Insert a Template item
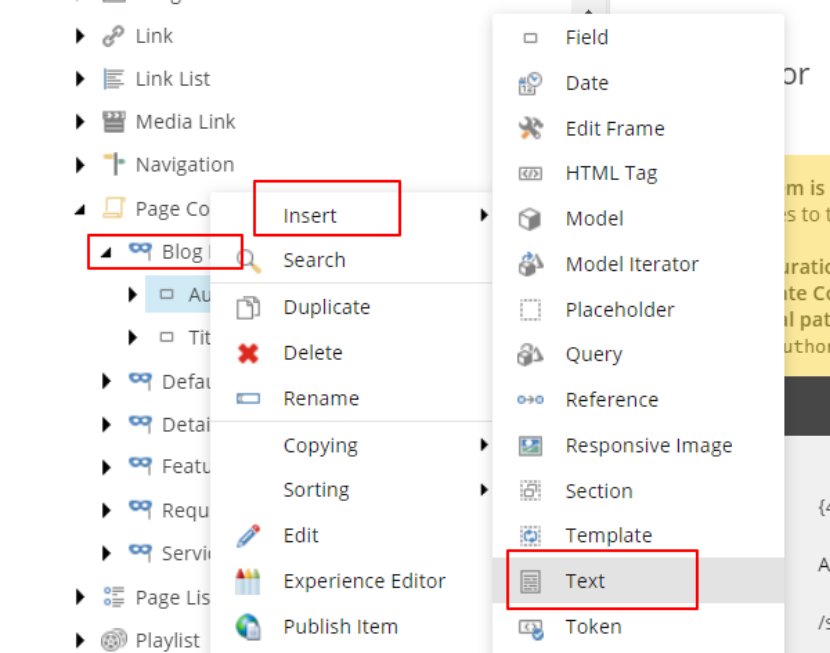This screenshot has width=830, height=653. point(638,536)
